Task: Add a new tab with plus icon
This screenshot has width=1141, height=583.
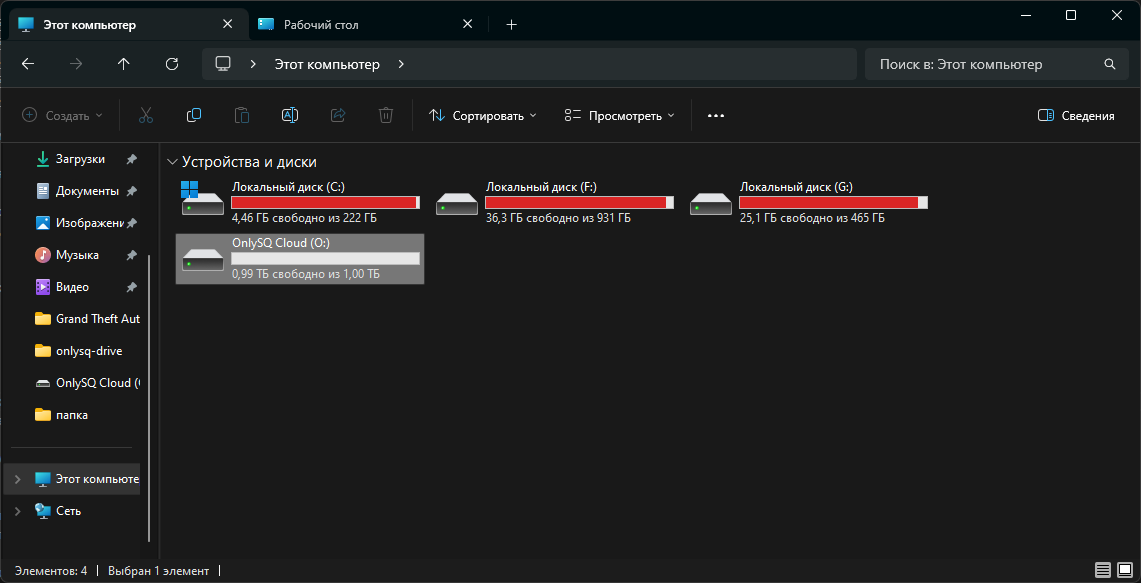Action: coord(511,24)
